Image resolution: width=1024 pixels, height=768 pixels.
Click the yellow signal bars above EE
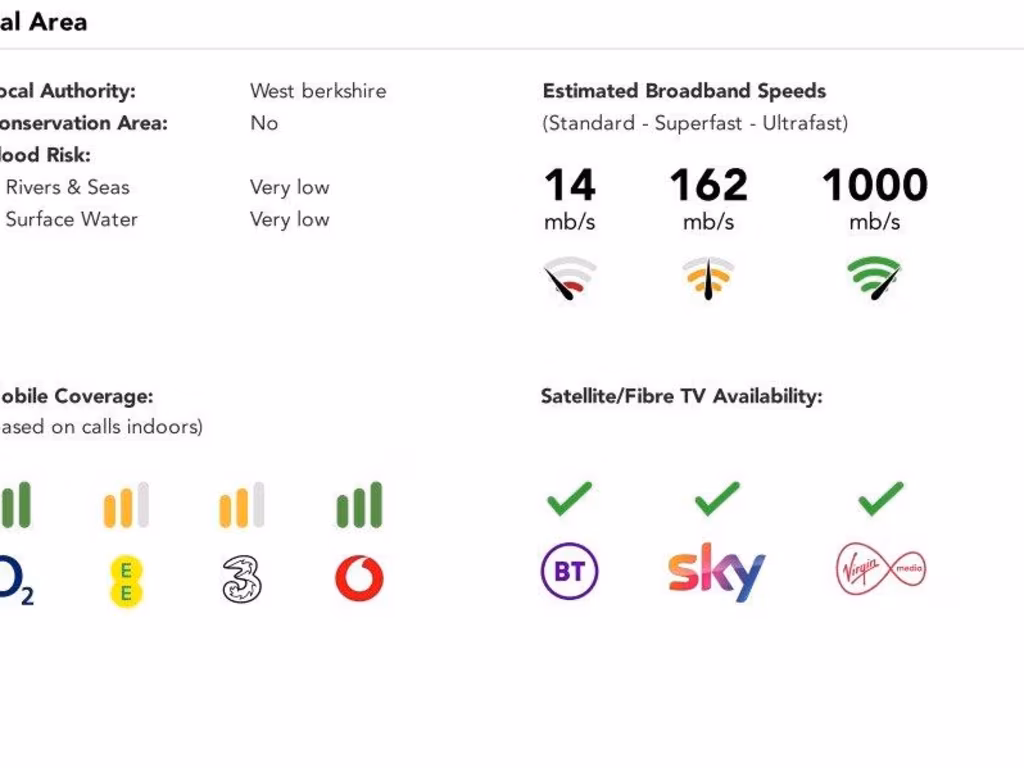tap(126, 505)
